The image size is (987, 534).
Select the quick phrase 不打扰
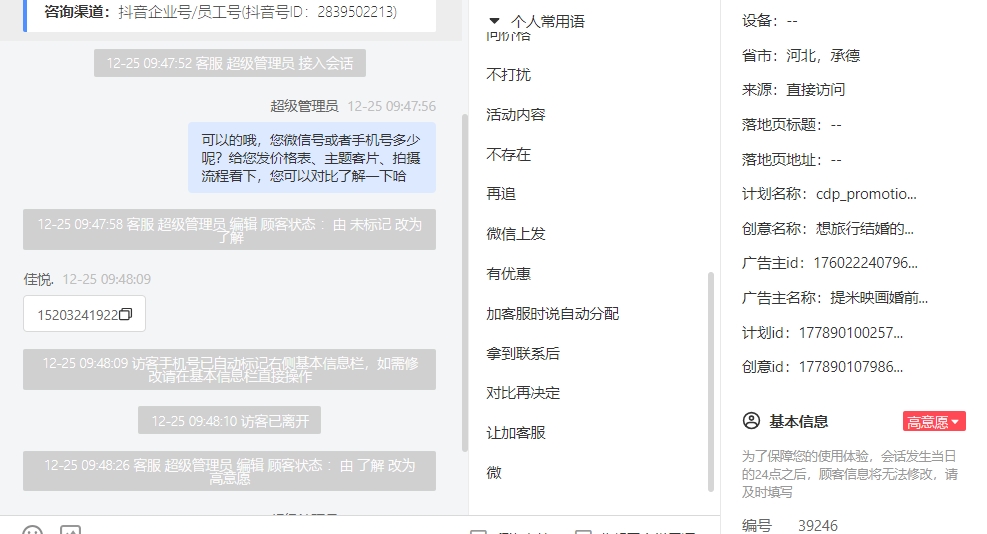tap(509, 74)
